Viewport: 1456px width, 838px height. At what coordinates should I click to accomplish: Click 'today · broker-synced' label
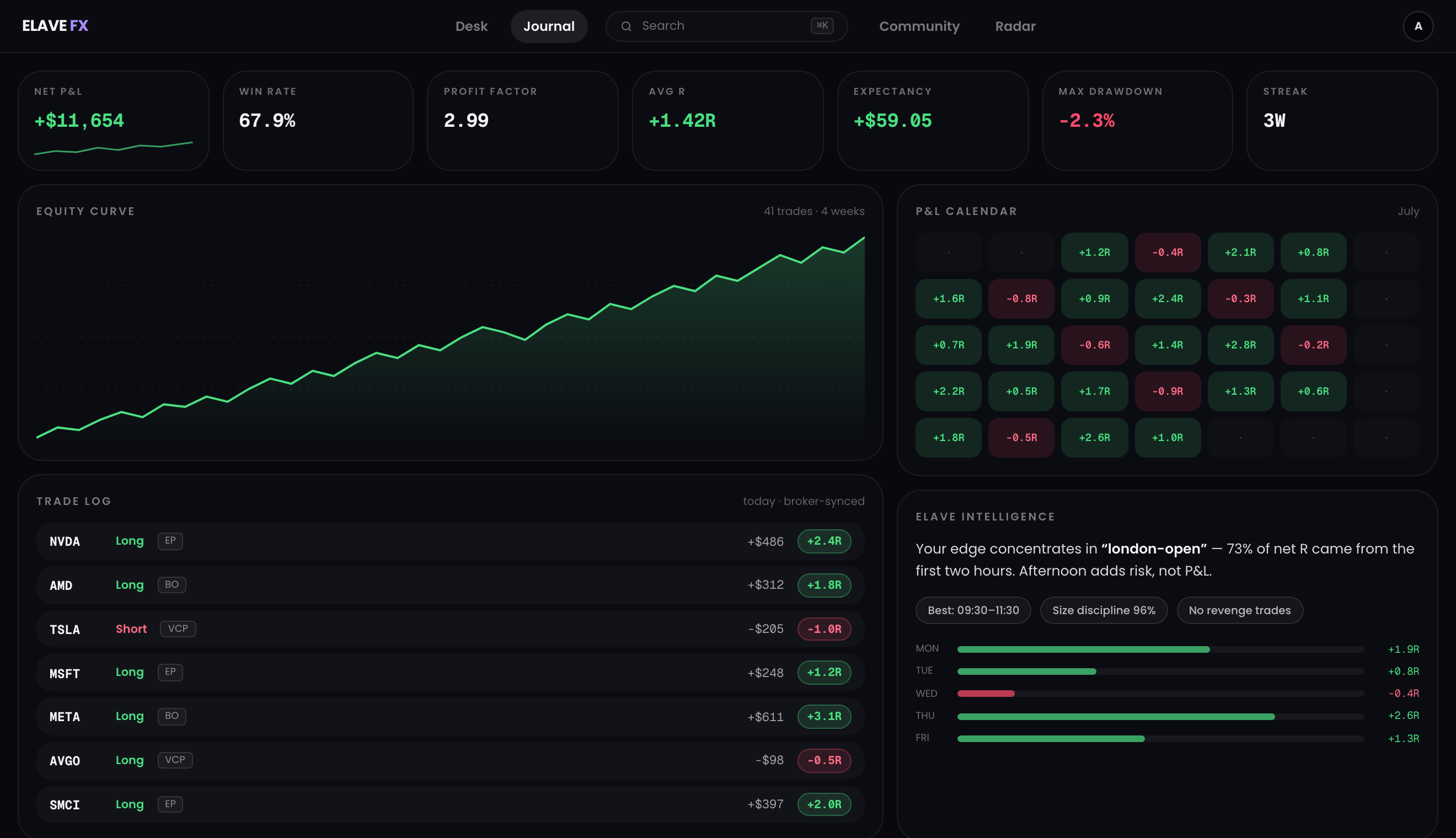click(x=804, y=501)
